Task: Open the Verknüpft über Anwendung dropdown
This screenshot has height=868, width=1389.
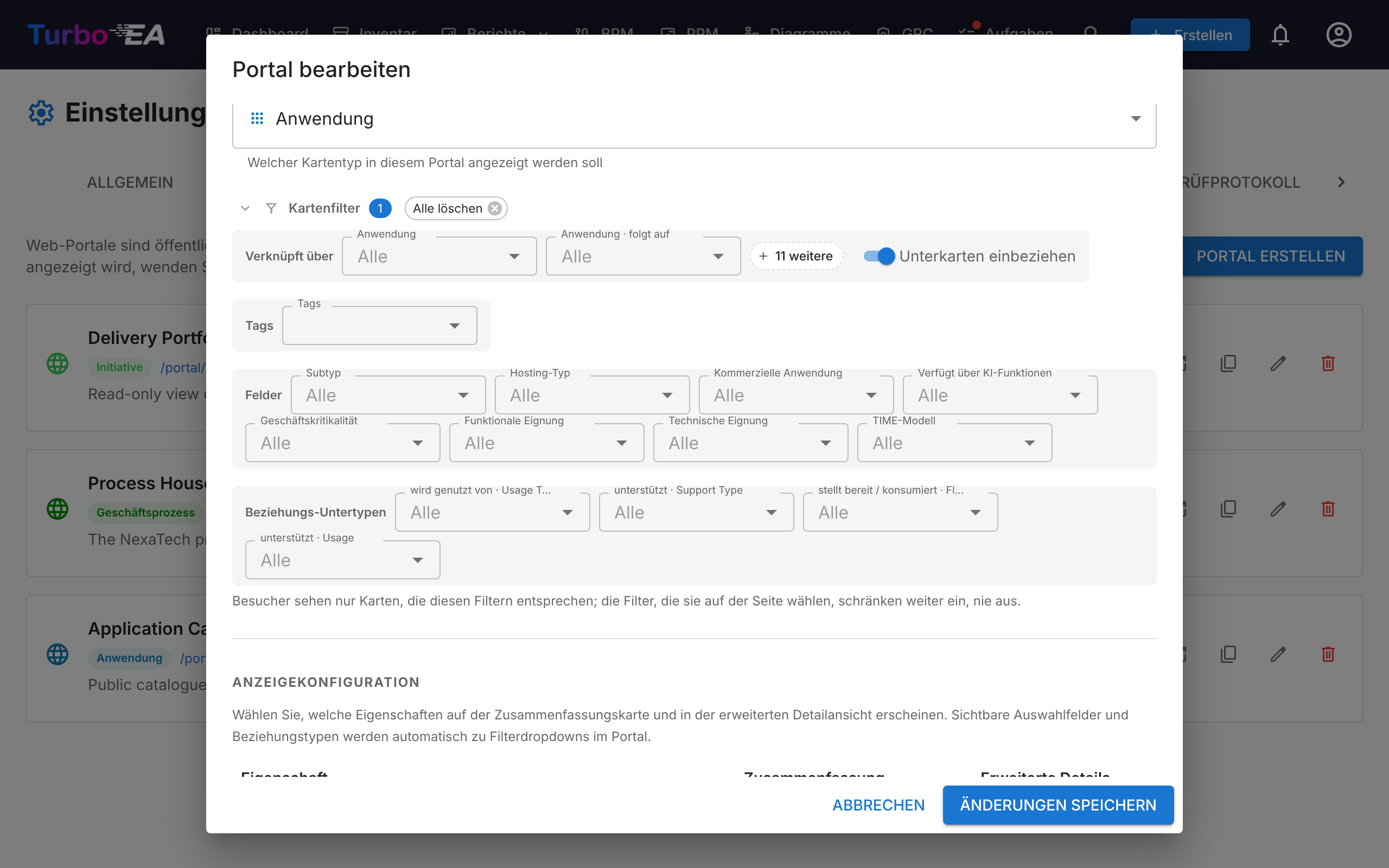Action: (439, 256)
